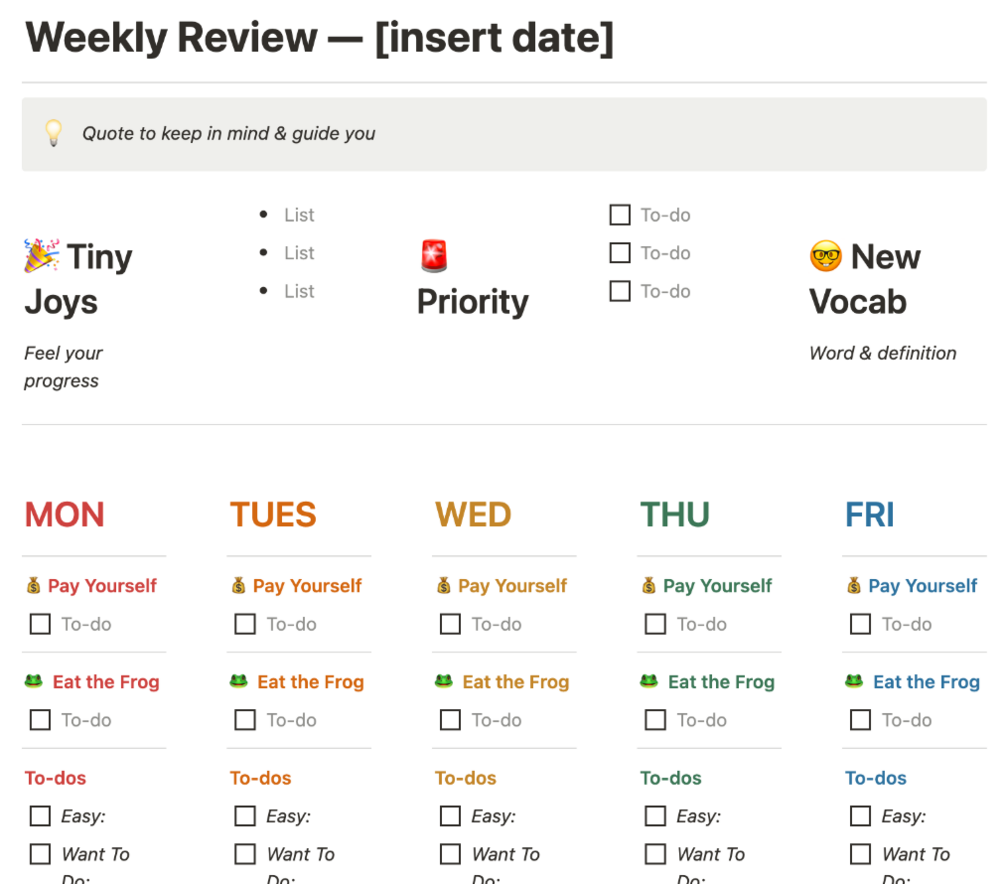Click the quote text in the callout block
Viewport: 1005px width, 884px height.
point(229,133)
